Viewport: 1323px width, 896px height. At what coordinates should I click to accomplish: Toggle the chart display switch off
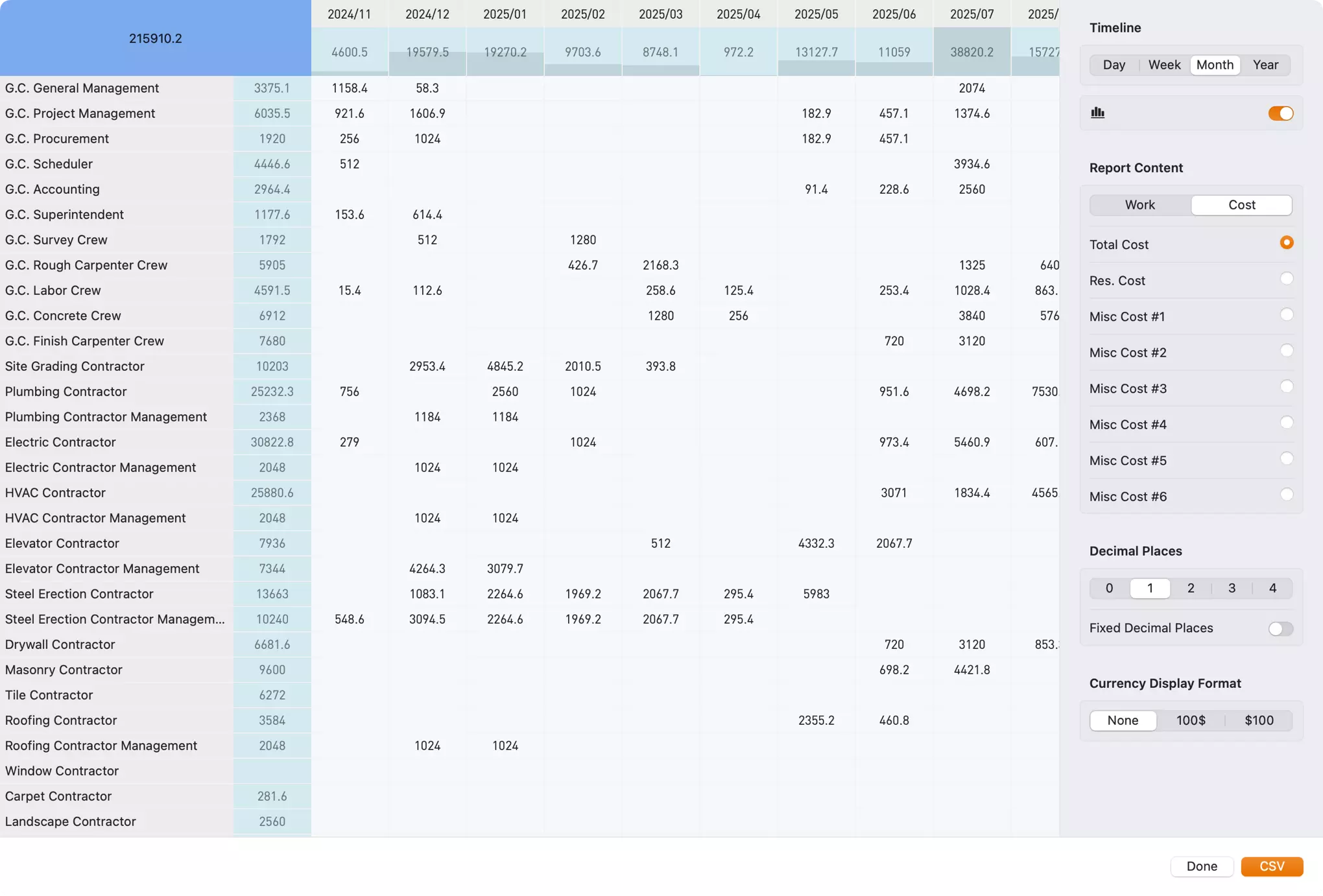click(x=1281, y=112)
